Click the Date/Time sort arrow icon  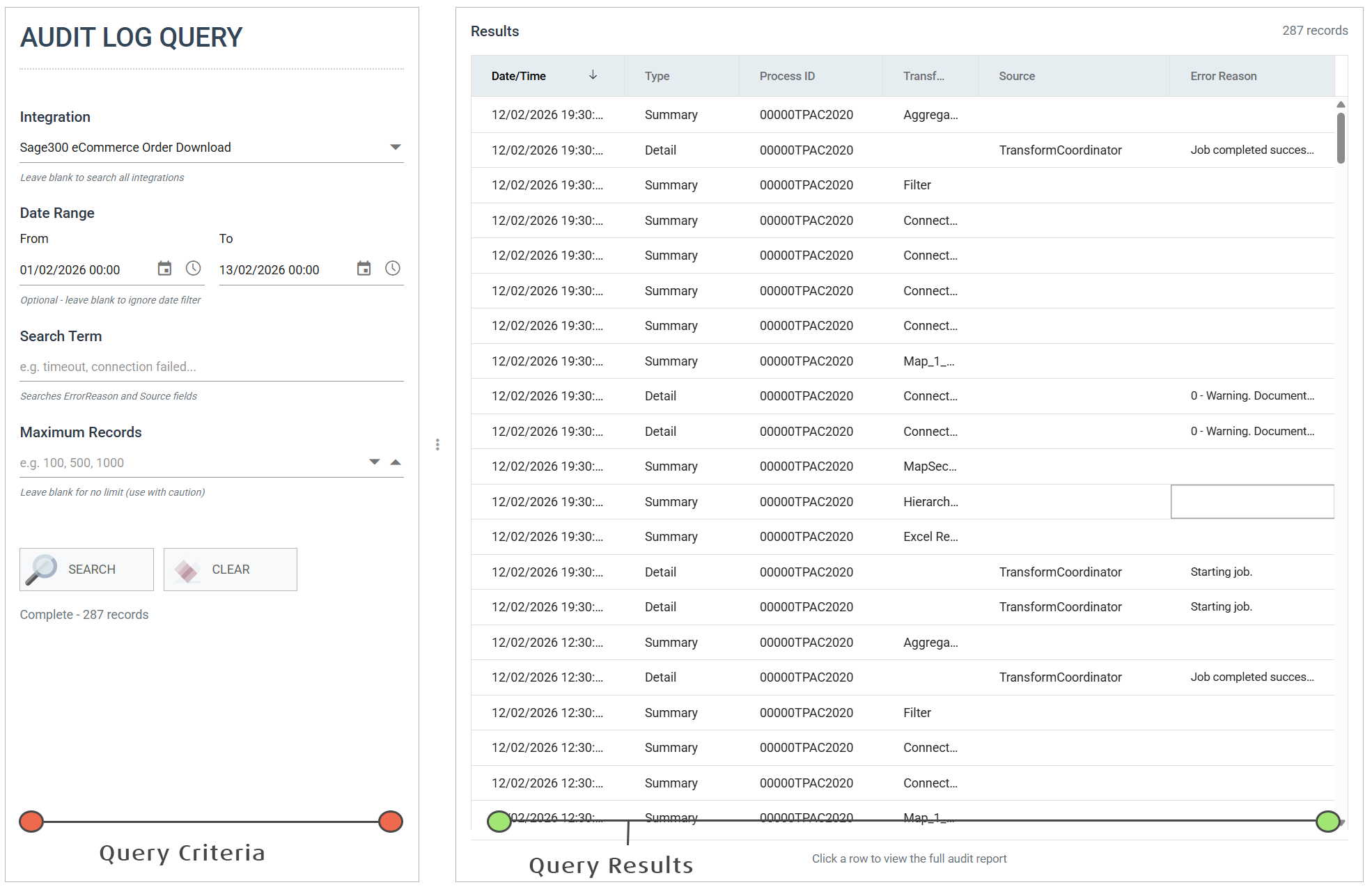593,75
